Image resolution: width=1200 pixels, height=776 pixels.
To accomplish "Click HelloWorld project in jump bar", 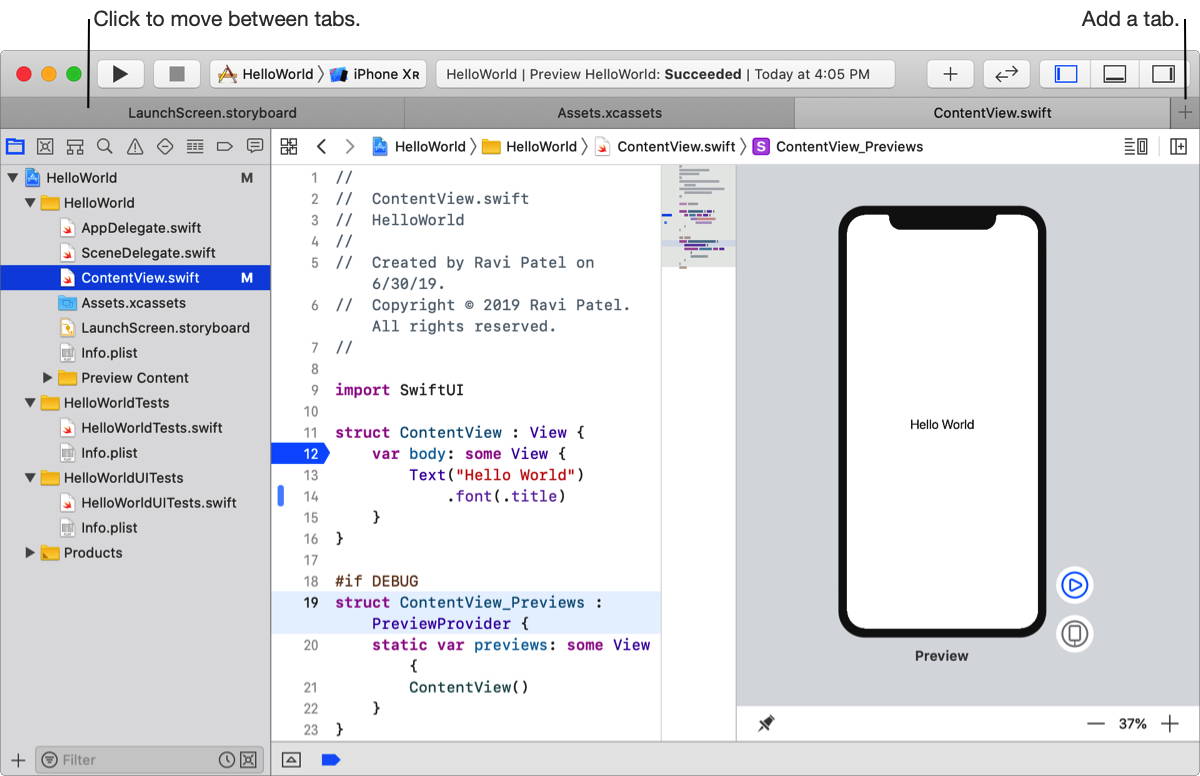I will click(x=419, y=147).
